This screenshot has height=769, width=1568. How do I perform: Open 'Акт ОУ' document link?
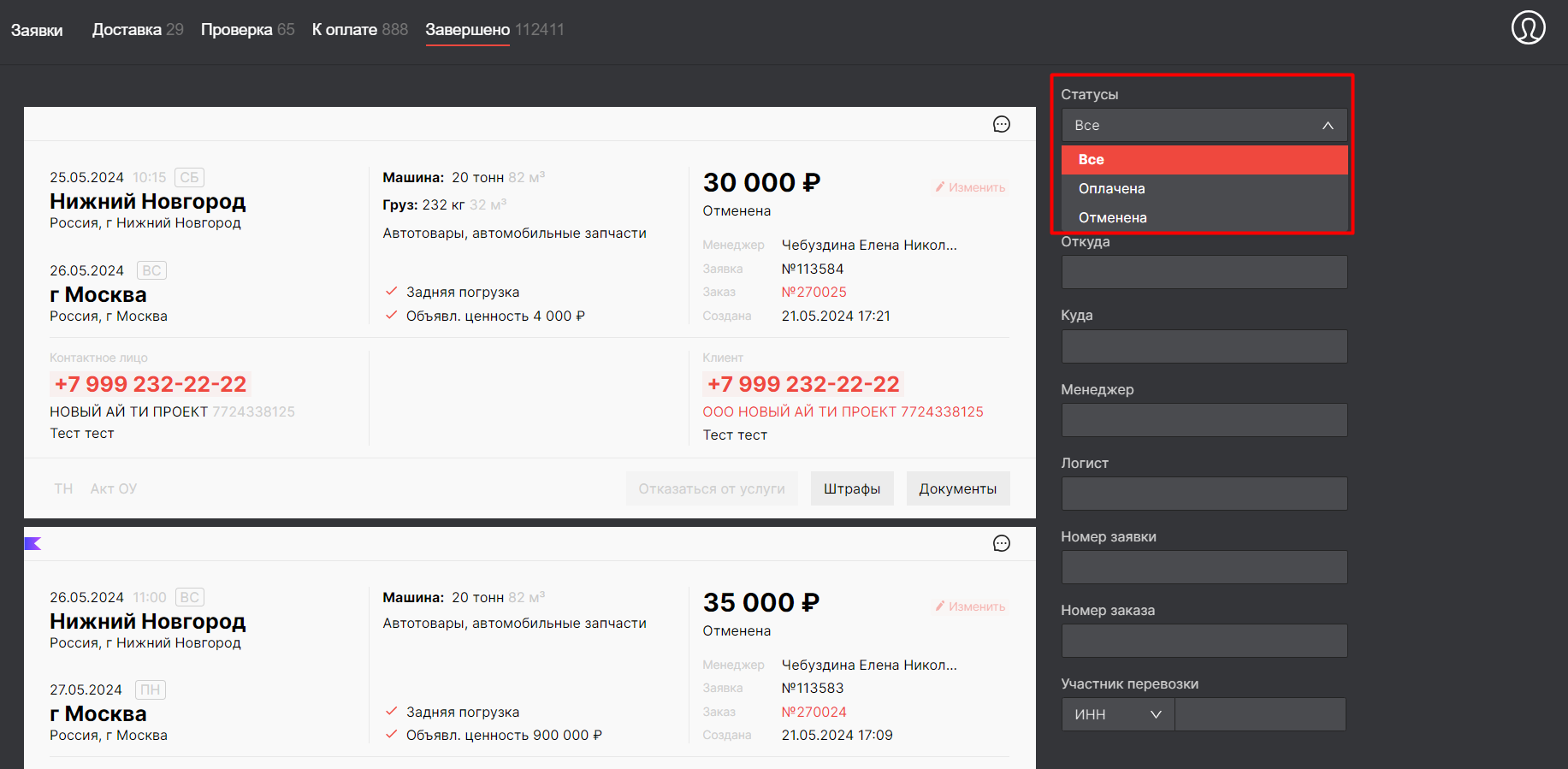[114, 488]
